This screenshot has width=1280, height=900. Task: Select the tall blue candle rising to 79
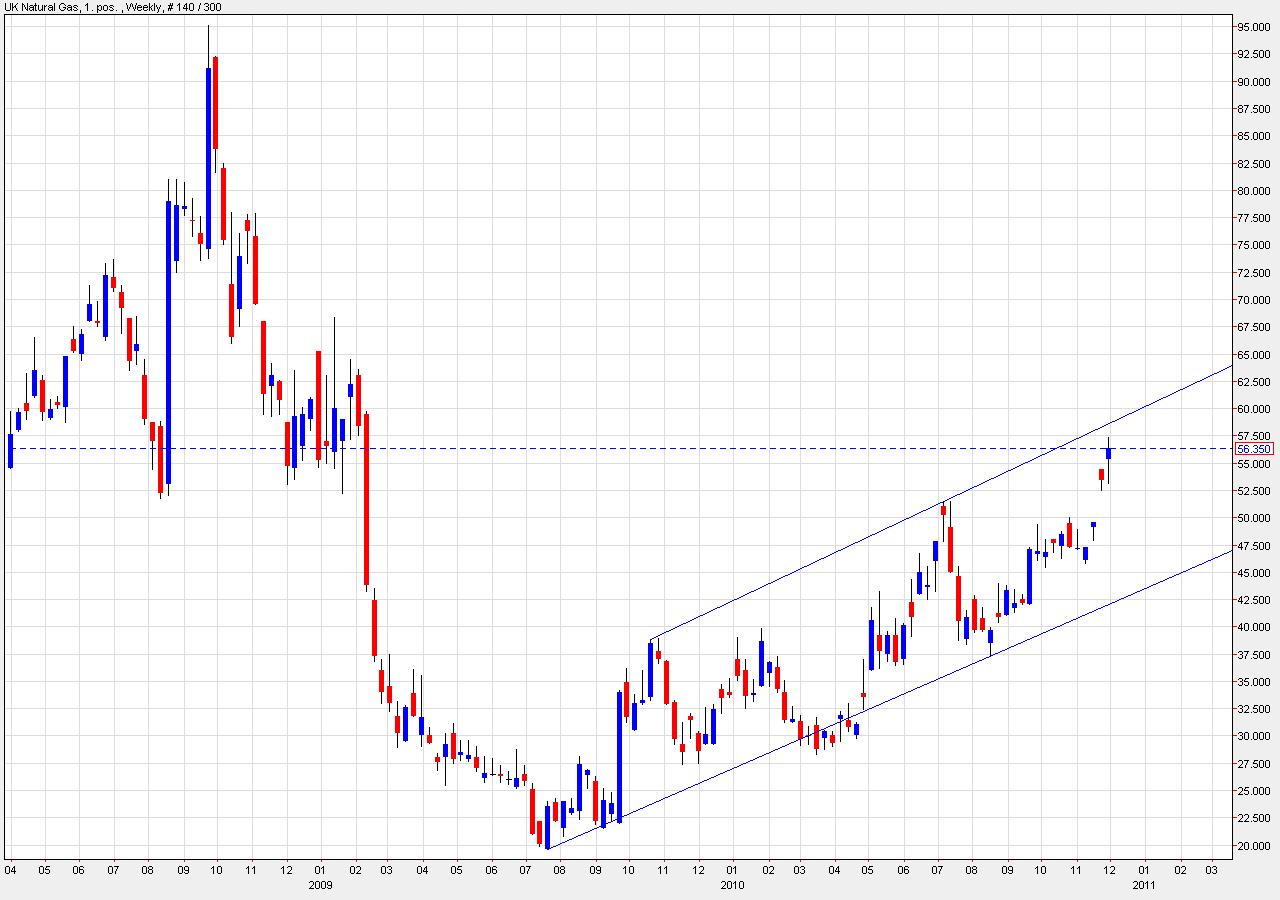(x=168, y=340)
